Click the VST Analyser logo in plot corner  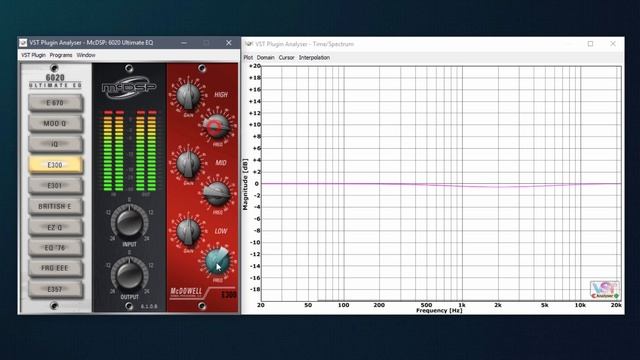605,289
